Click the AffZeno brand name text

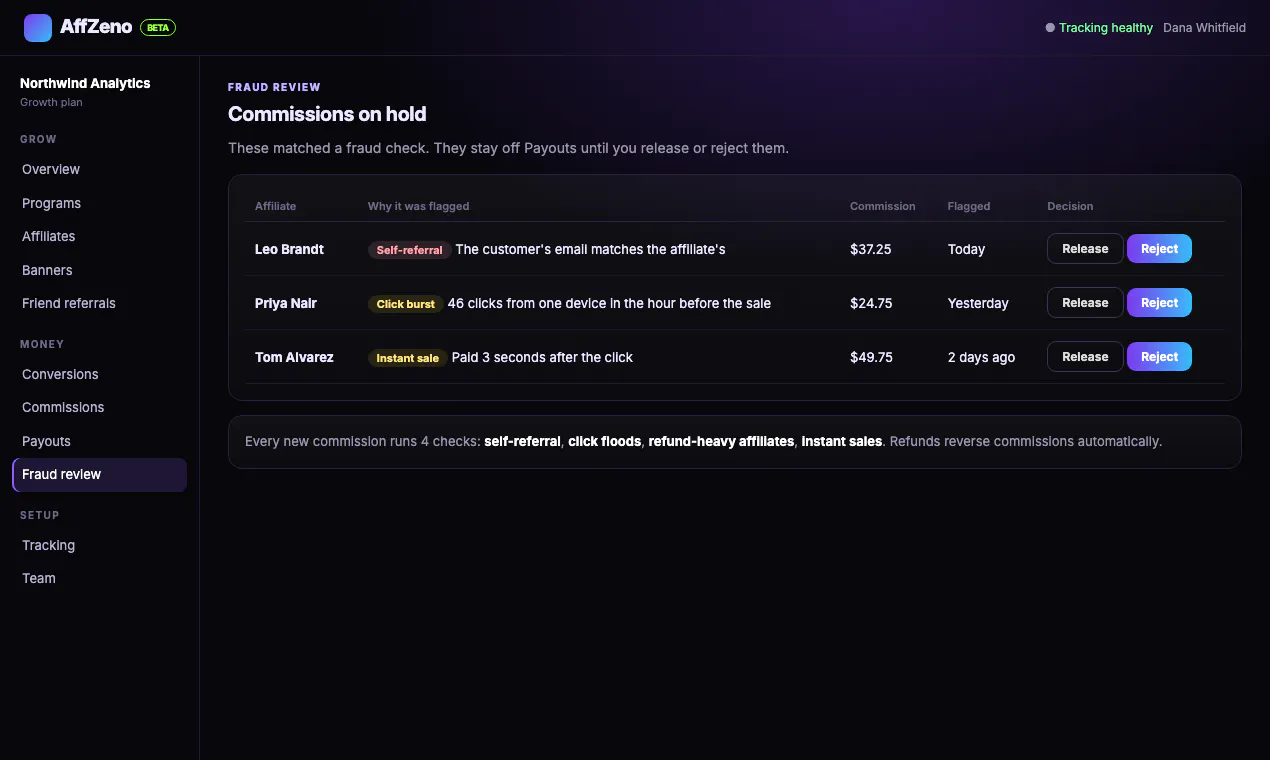point(96,27)
